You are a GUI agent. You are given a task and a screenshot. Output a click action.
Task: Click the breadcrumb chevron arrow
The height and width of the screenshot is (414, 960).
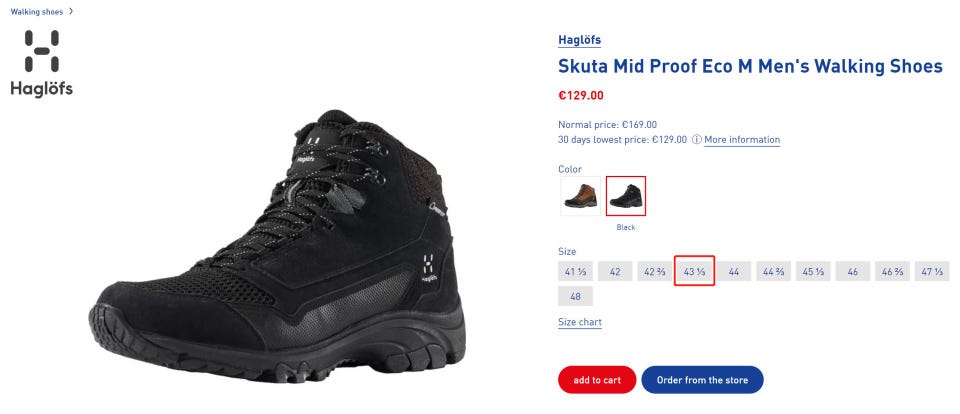[x=72, y=11]
